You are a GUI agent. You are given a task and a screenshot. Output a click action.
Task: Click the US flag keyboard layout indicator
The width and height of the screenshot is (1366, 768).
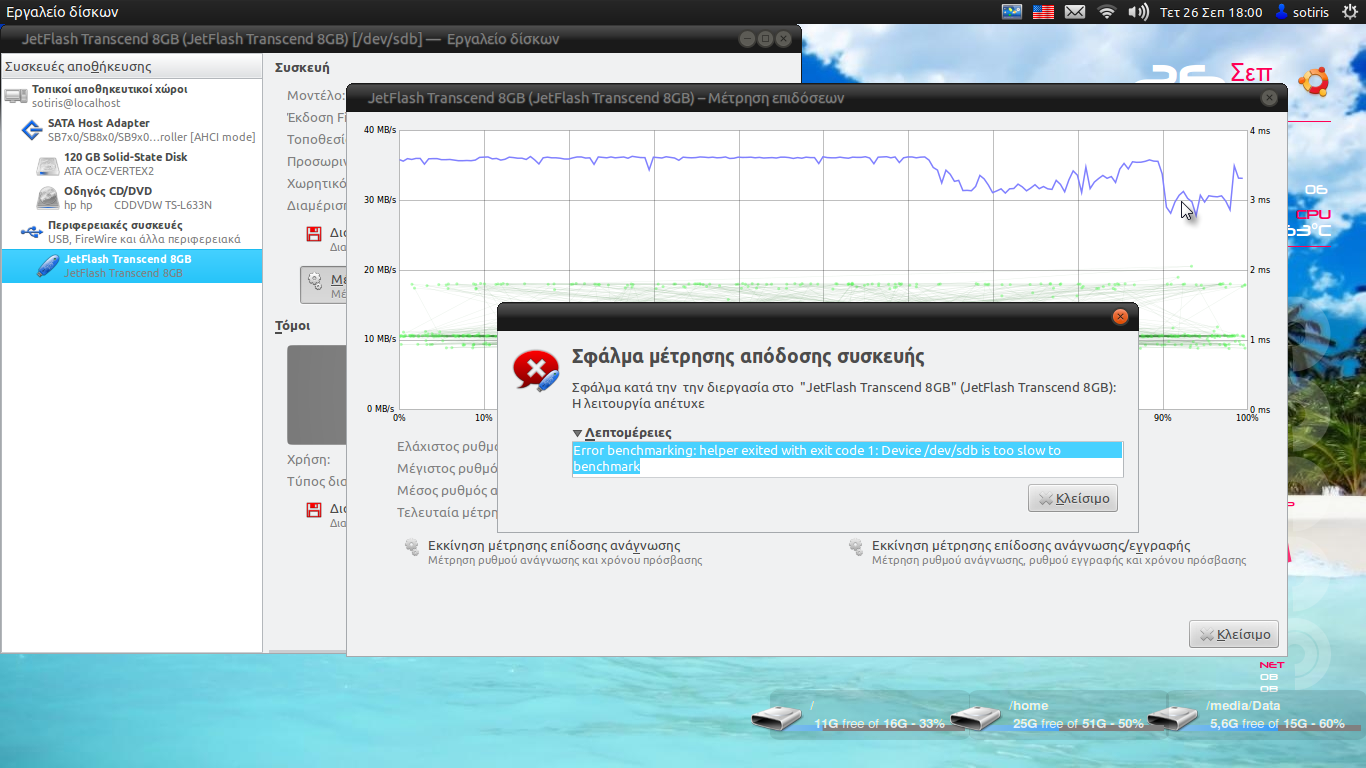(1043, 12)
